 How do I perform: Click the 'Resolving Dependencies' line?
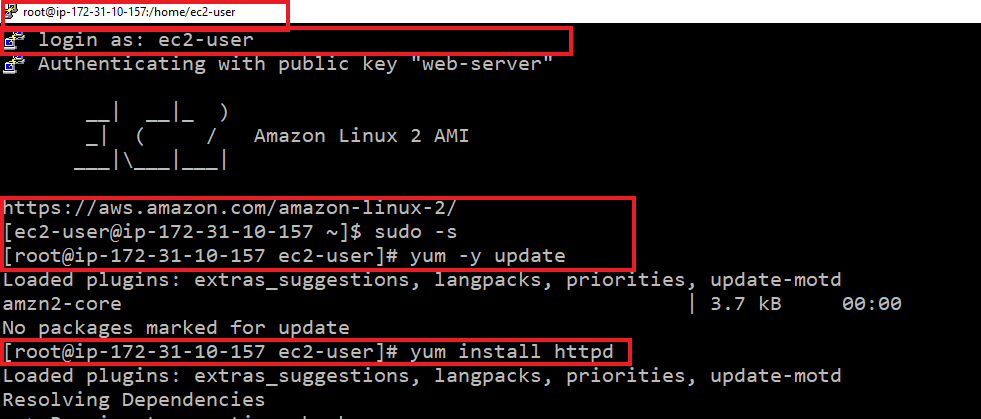134,400
